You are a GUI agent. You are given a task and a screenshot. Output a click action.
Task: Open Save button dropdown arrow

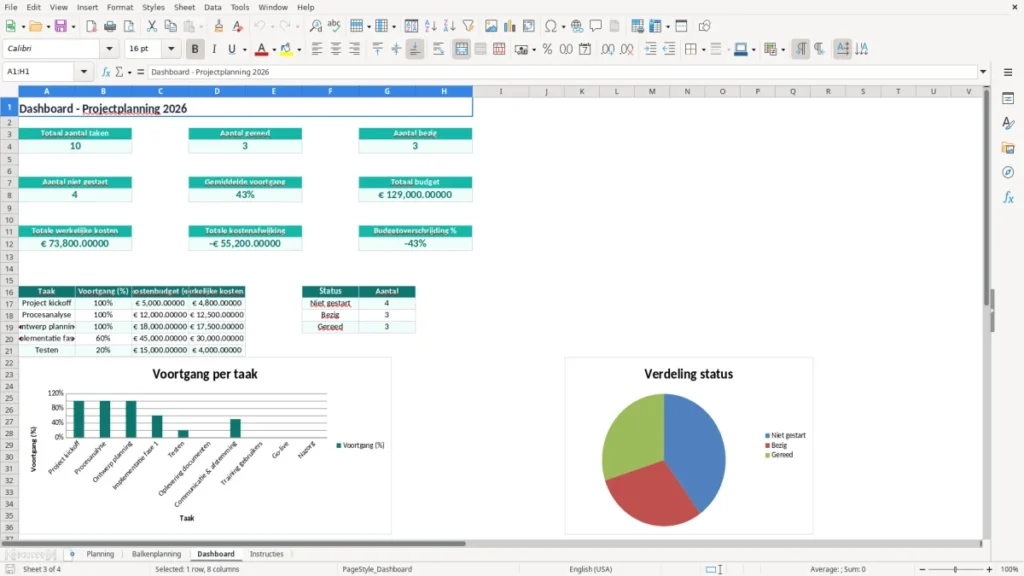pos(73,26)
